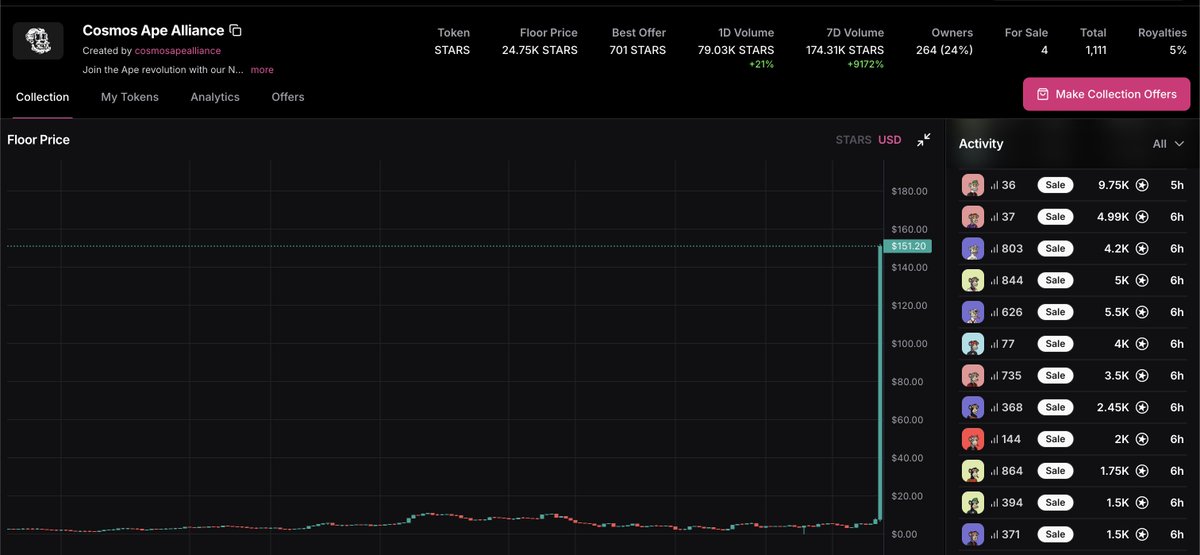This screenshot has height=555, width=1200.
Task: Click the STARS icon next to 1.75K
Action: [1142, 471]
